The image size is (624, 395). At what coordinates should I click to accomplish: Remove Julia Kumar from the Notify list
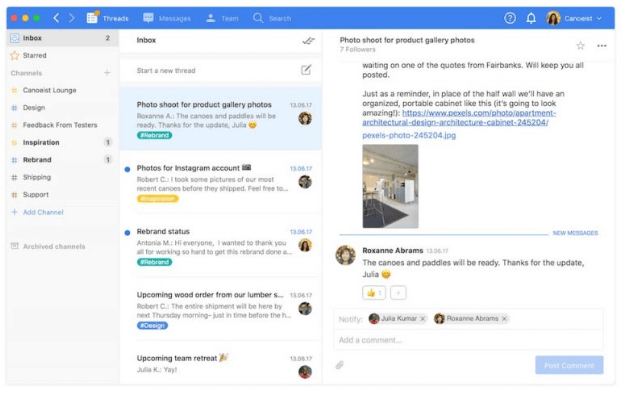coord(423,319)
